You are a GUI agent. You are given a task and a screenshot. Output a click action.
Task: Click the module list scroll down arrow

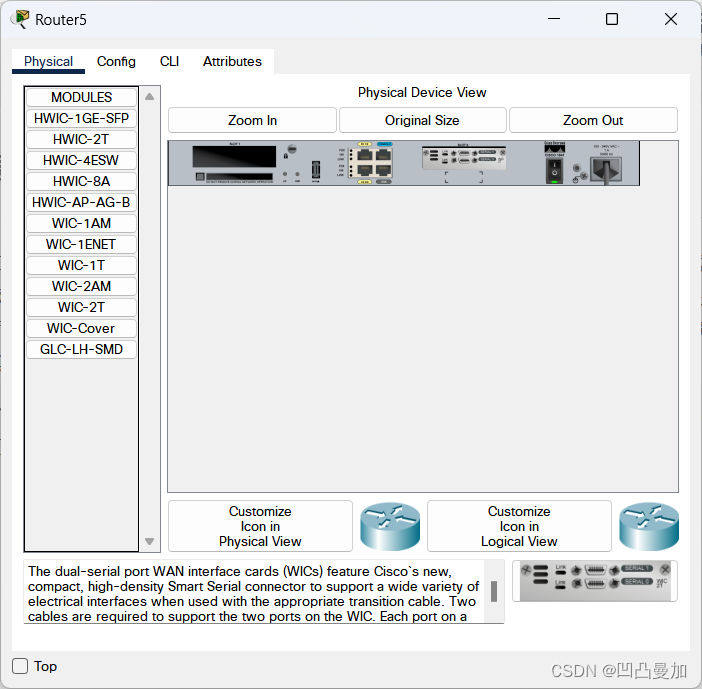click(150, 541)
